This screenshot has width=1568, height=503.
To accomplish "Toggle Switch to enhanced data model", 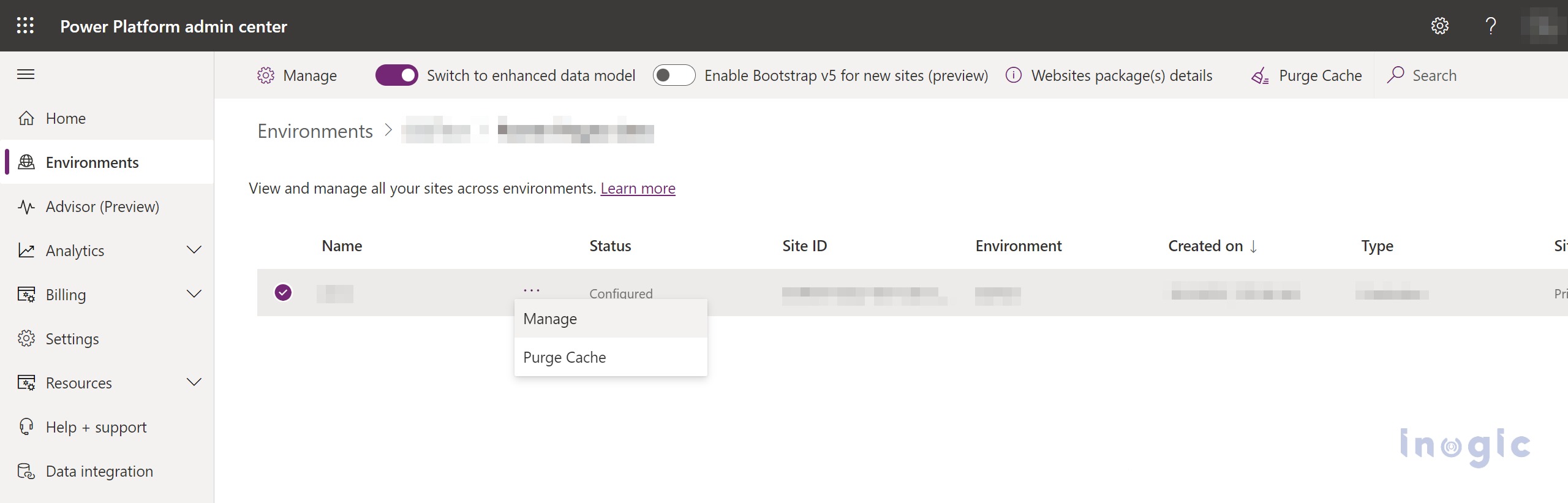I will (x=396, y=75).
